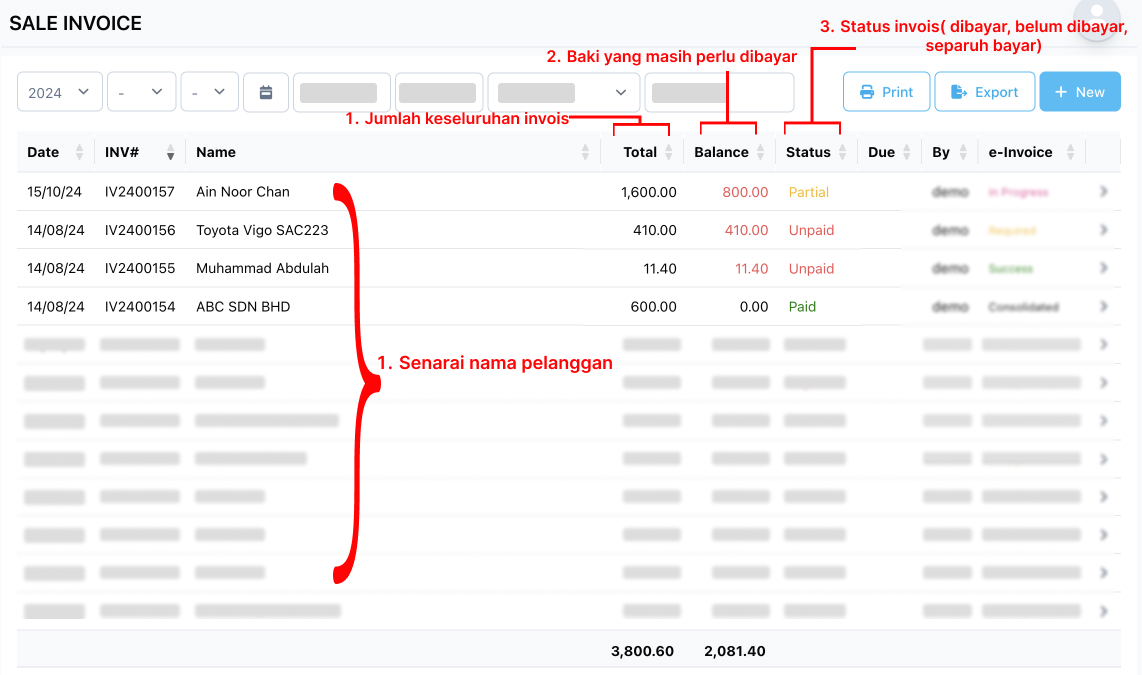Click the Print button
Viewport: 1142px width, 675px height.
click(x=886, y=92)
